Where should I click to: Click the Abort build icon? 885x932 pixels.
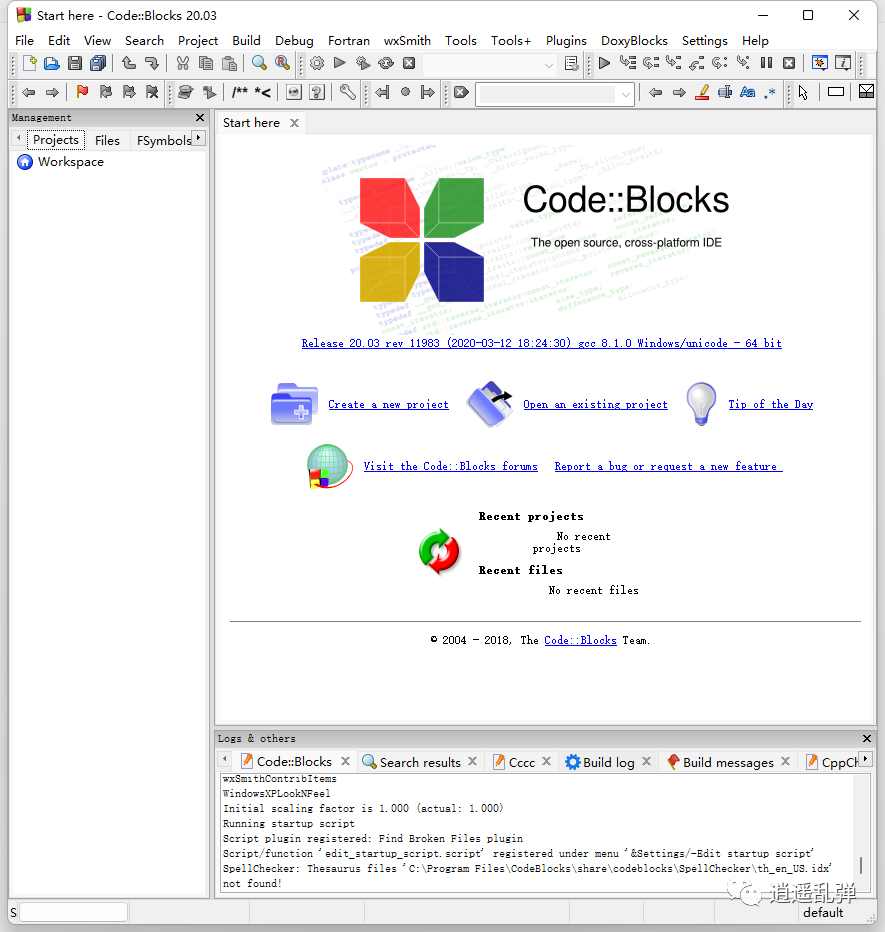pos(410,63)
